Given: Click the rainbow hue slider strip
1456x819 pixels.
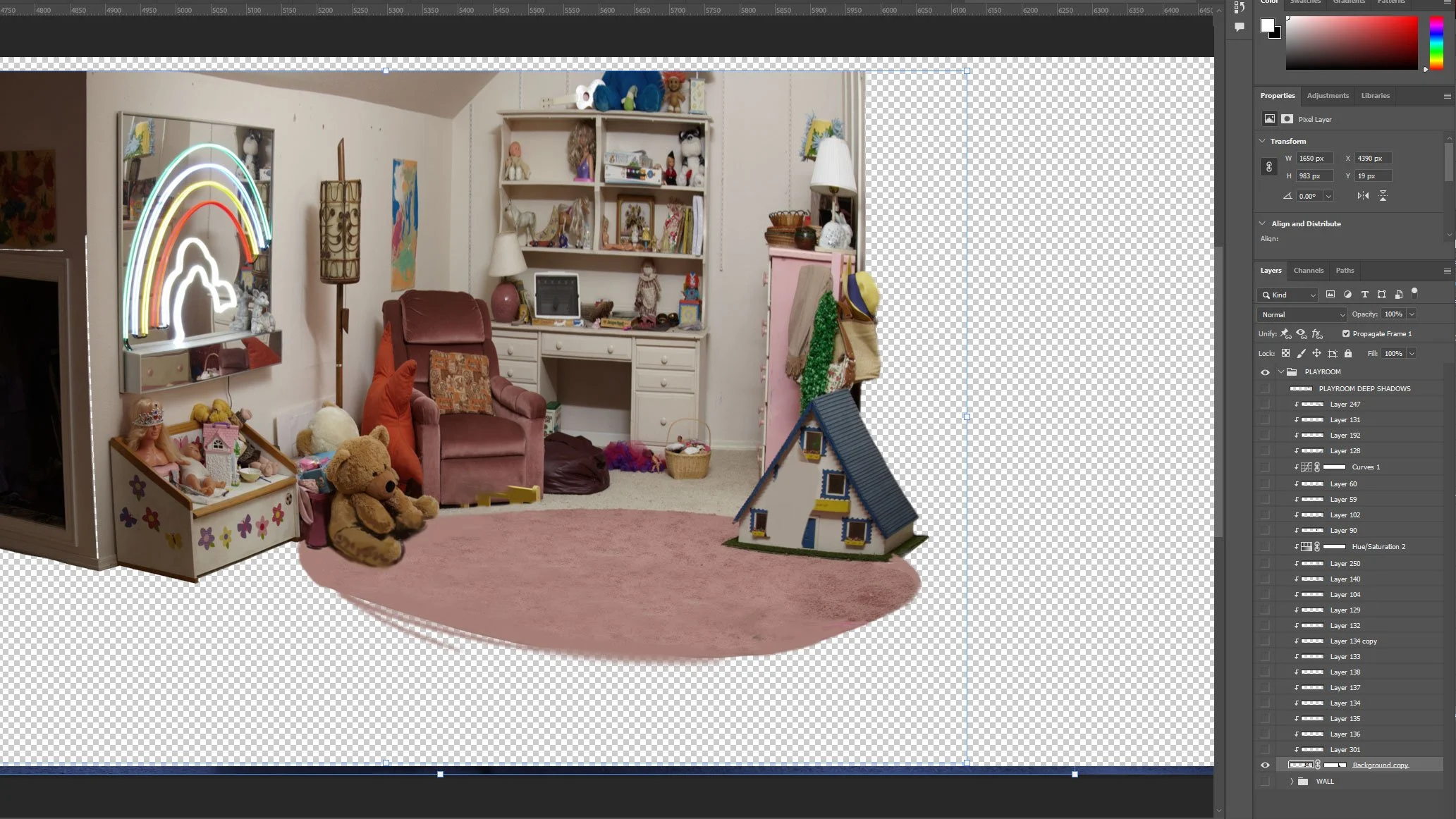Looking at the screenshot, I should [x=1436, y=42].
